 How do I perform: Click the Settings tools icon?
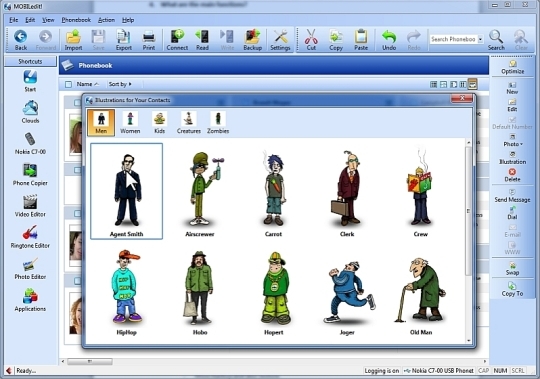click(280, 40)
